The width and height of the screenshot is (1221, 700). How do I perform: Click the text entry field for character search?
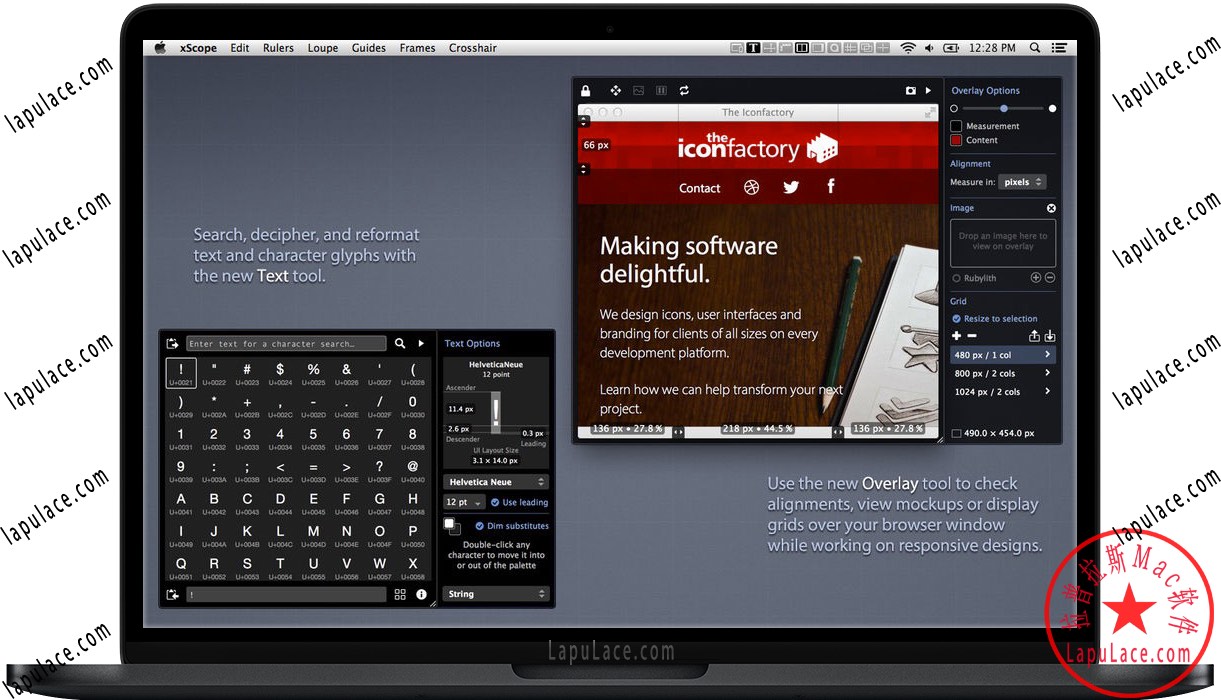285,343
